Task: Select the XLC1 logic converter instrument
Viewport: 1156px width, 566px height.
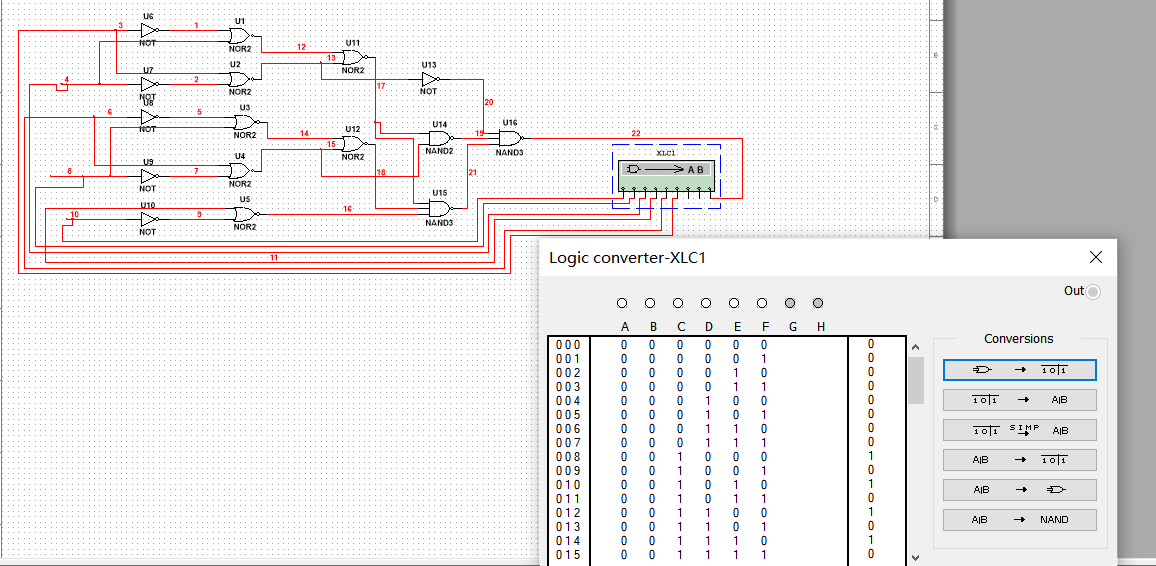Action: click(x=666, y=175)
